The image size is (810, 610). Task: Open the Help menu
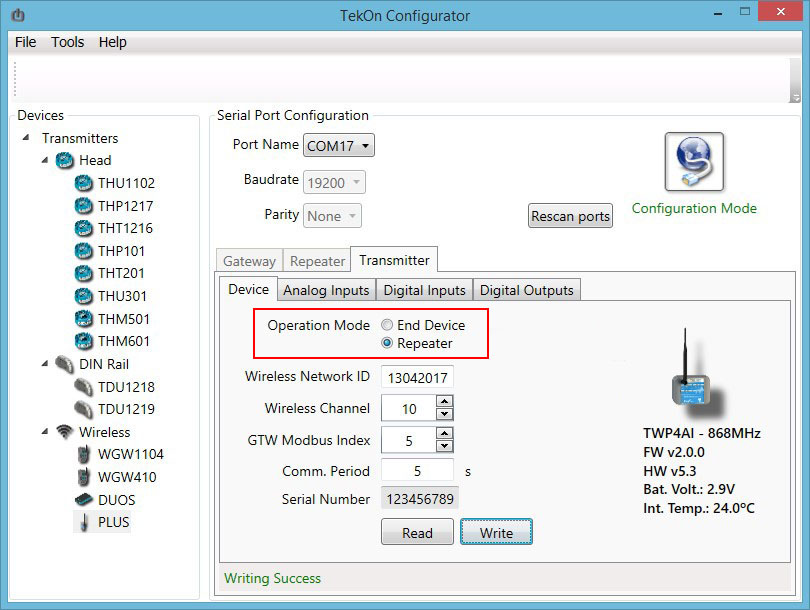[113, 42]
